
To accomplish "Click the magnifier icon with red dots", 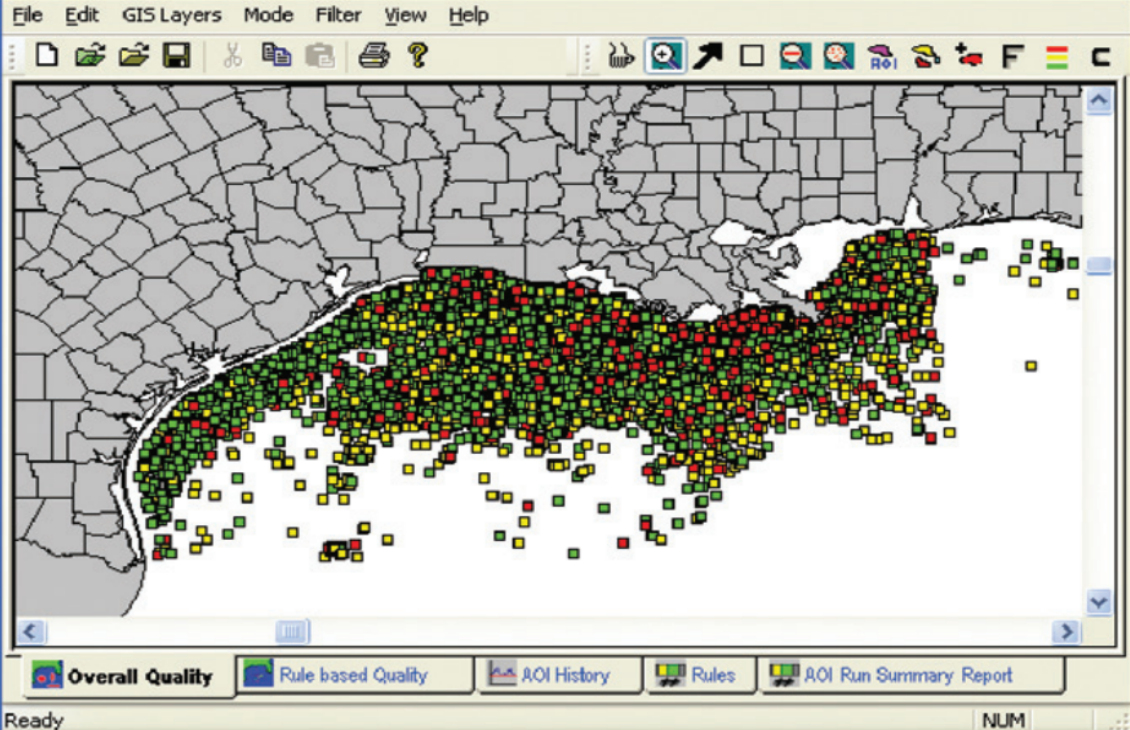I will tap(839, 55).
